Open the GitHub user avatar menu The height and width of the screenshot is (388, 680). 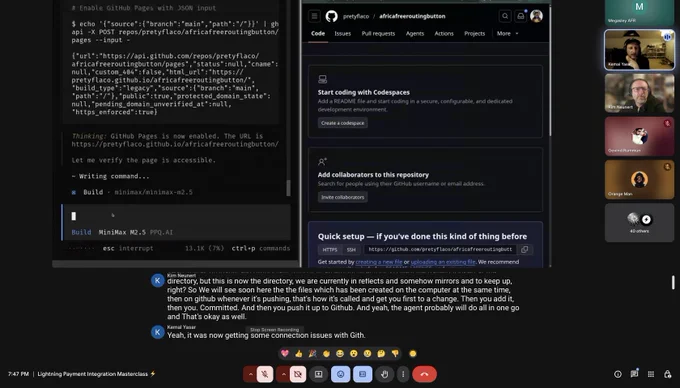point(536,16)
